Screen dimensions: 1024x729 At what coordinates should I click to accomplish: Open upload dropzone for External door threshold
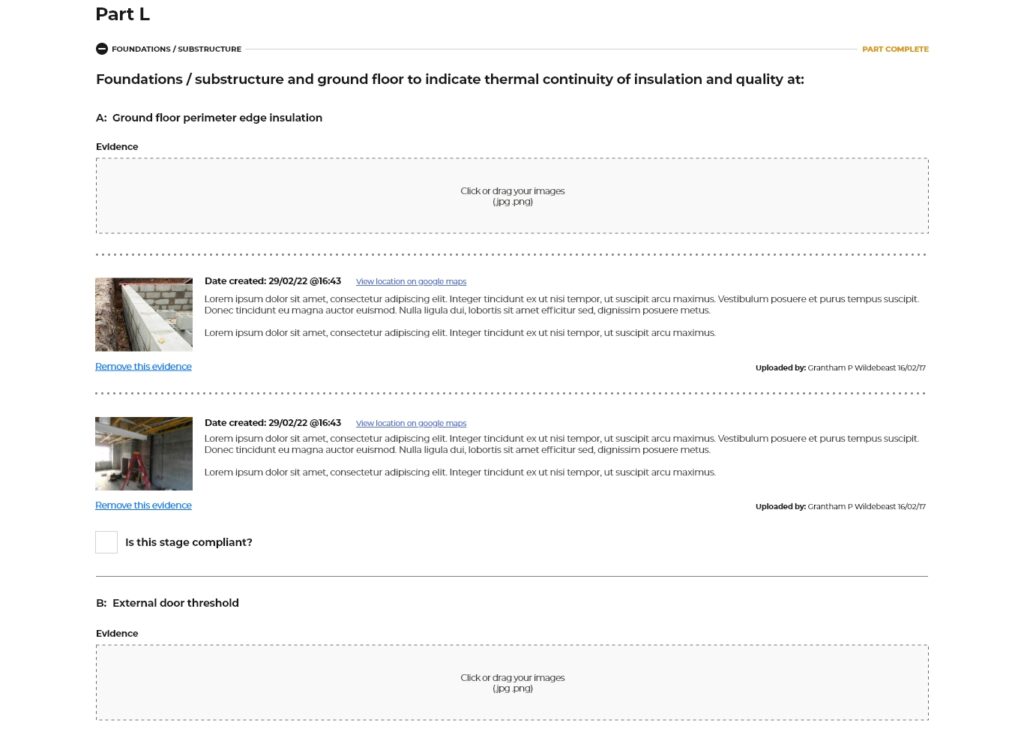(x=512, y=683)
